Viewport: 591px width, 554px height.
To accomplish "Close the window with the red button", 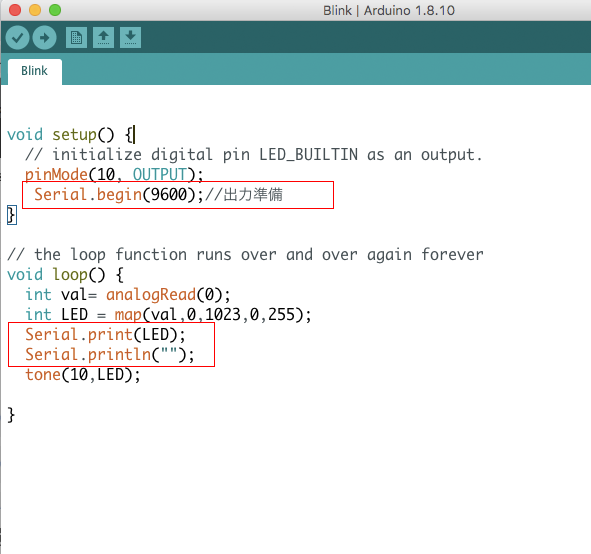I will 15,10.
